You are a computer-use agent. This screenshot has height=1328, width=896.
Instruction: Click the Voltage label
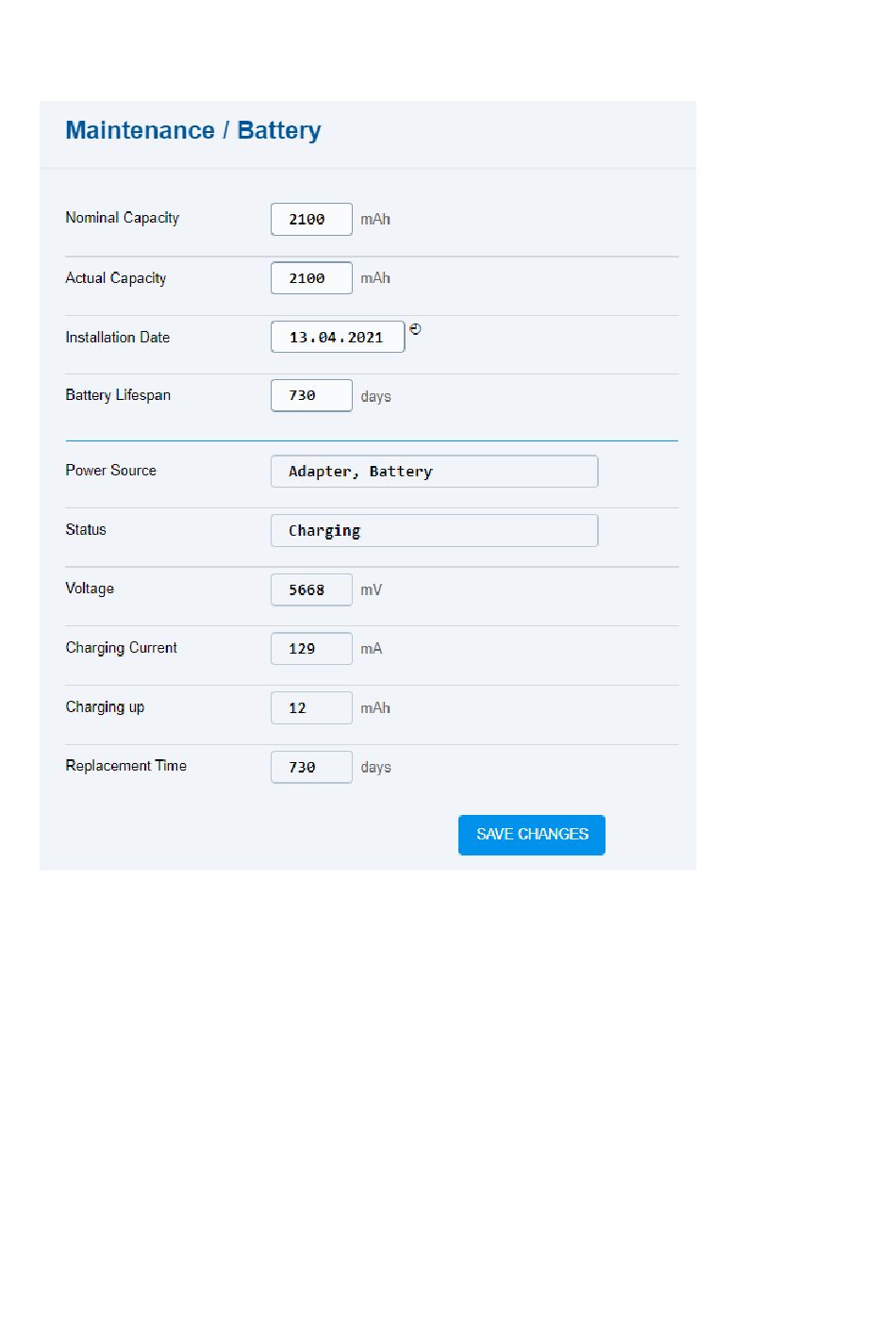[x=90, y=589]
